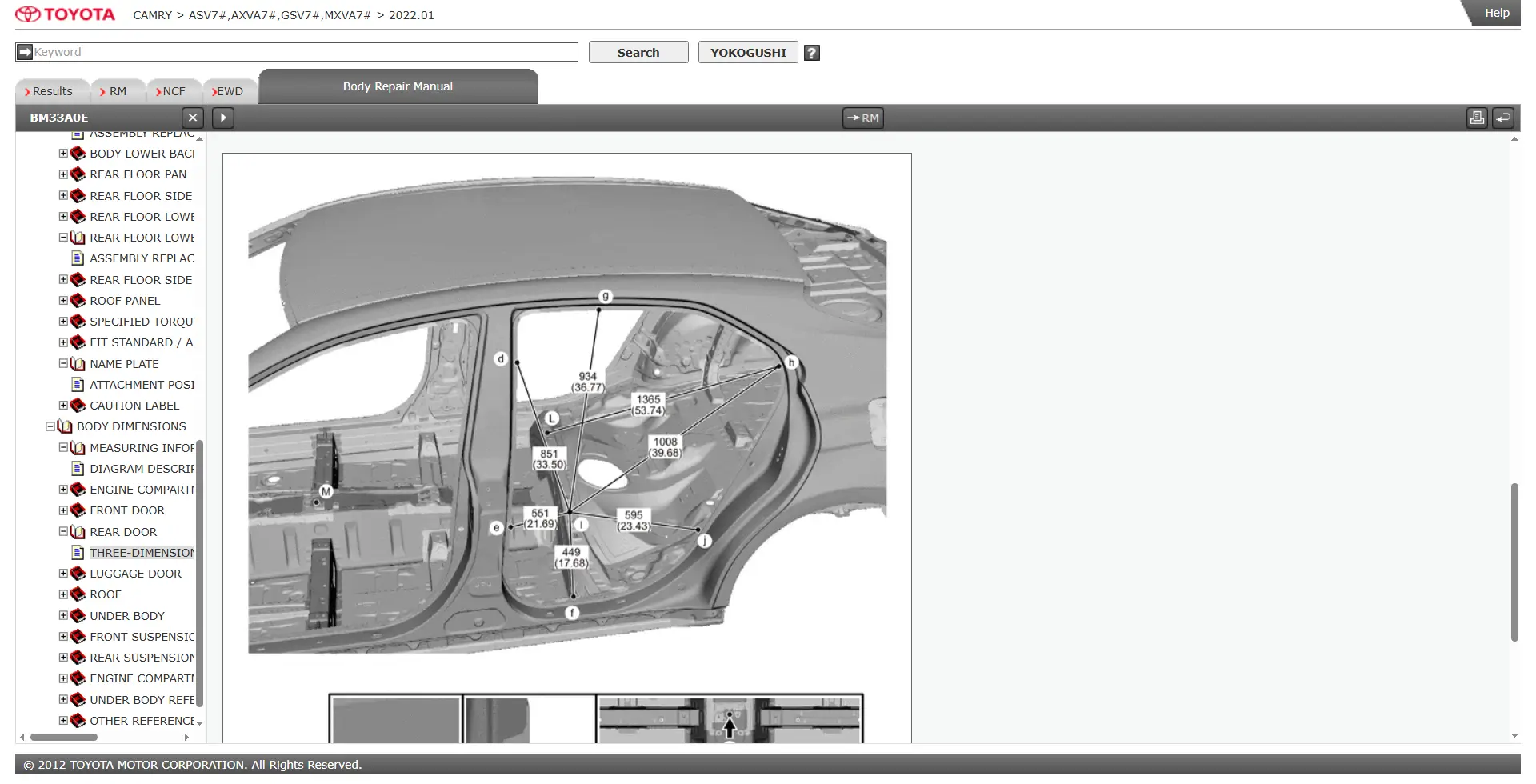Select the CAUTION LABEL tree item
1536x784 pixels.
pos(134,406)
